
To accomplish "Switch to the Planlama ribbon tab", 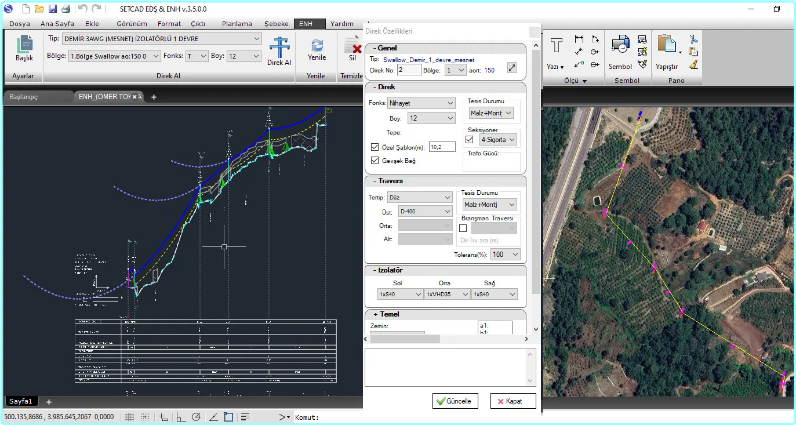I will 237,23.
